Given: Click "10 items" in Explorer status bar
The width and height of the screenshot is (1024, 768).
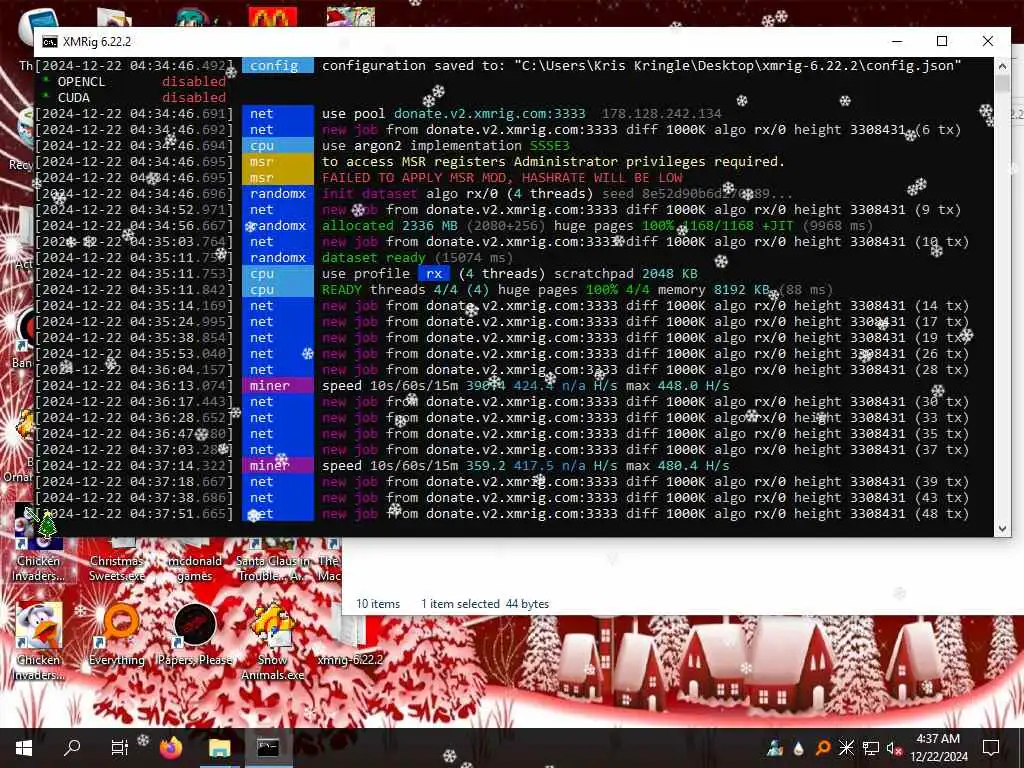Looking at the screenshot, I should pyautogui.click(x=378, y=604).
